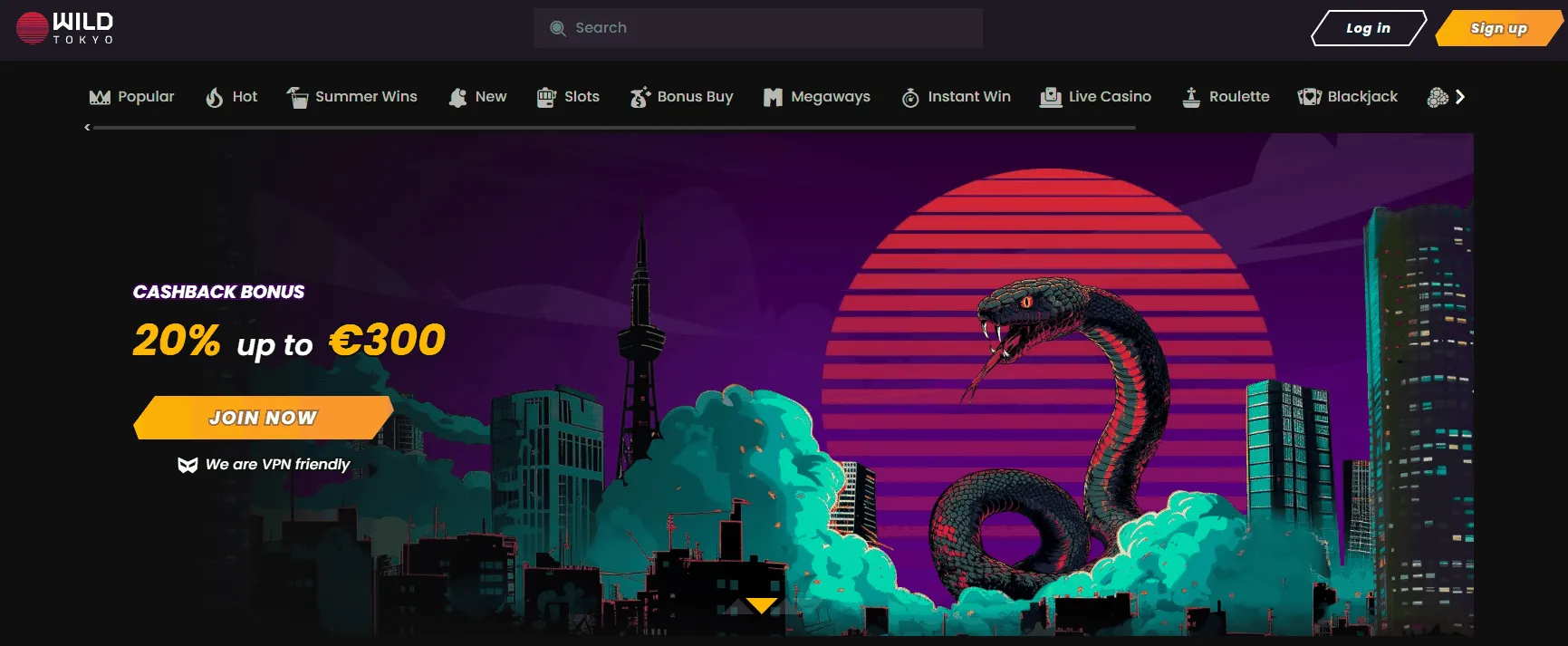Screen dimensions: 1568x646
Task: Expand more categories with right chevron
Action: tap(1459, 97)
